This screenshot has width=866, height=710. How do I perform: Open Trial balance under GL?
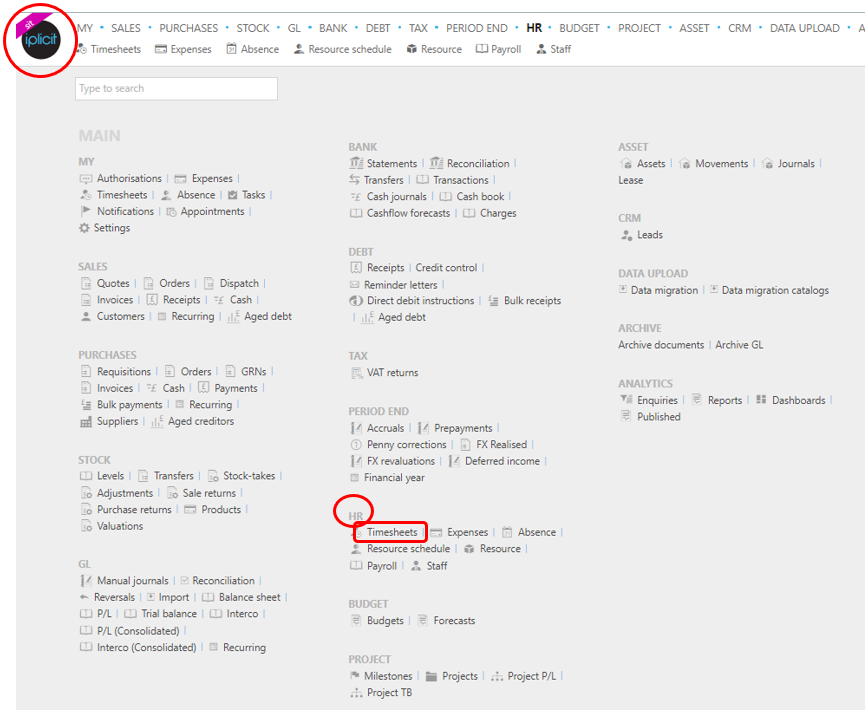tap(168, 614)
